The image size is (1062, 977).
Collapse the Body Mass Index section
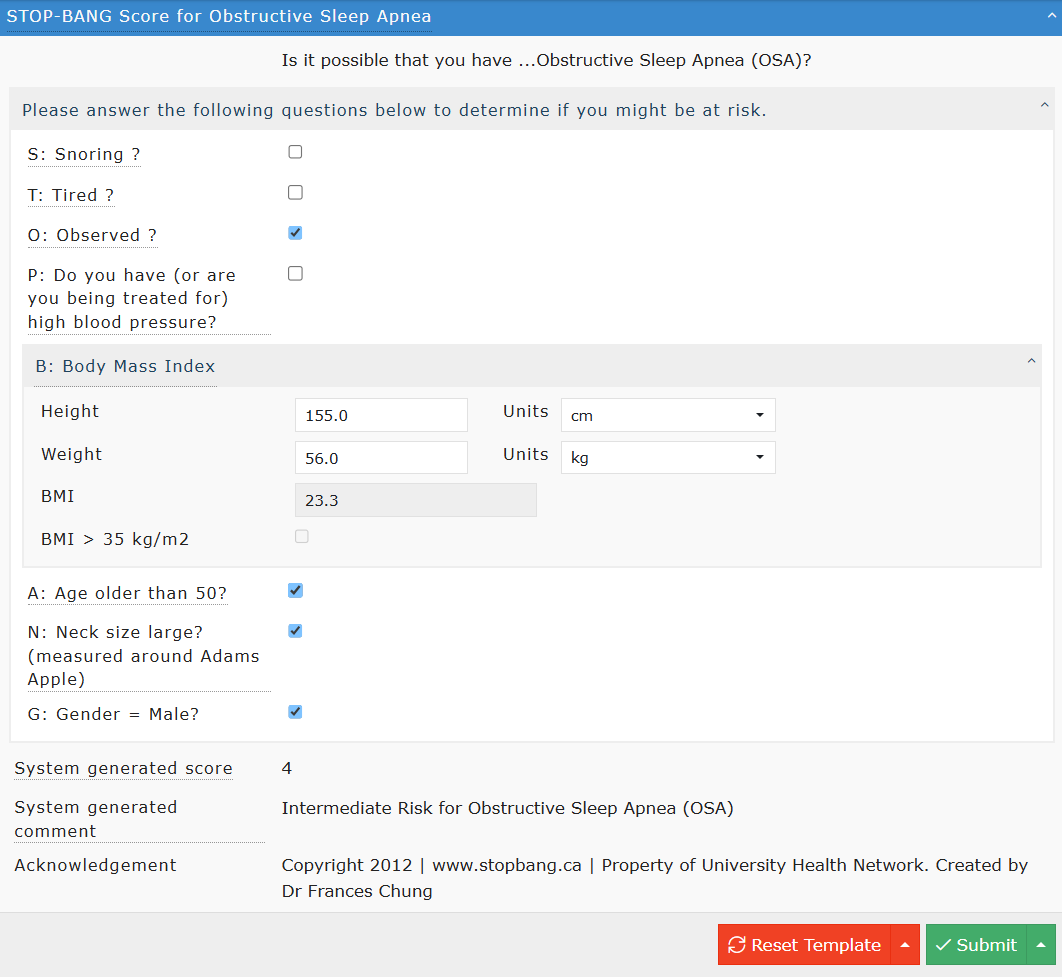[1031, 362]
